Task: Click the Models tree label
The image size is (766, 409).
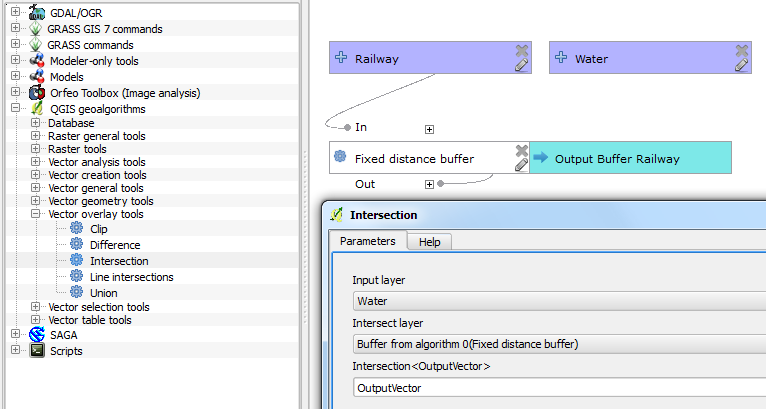Action: pos(66,77)
